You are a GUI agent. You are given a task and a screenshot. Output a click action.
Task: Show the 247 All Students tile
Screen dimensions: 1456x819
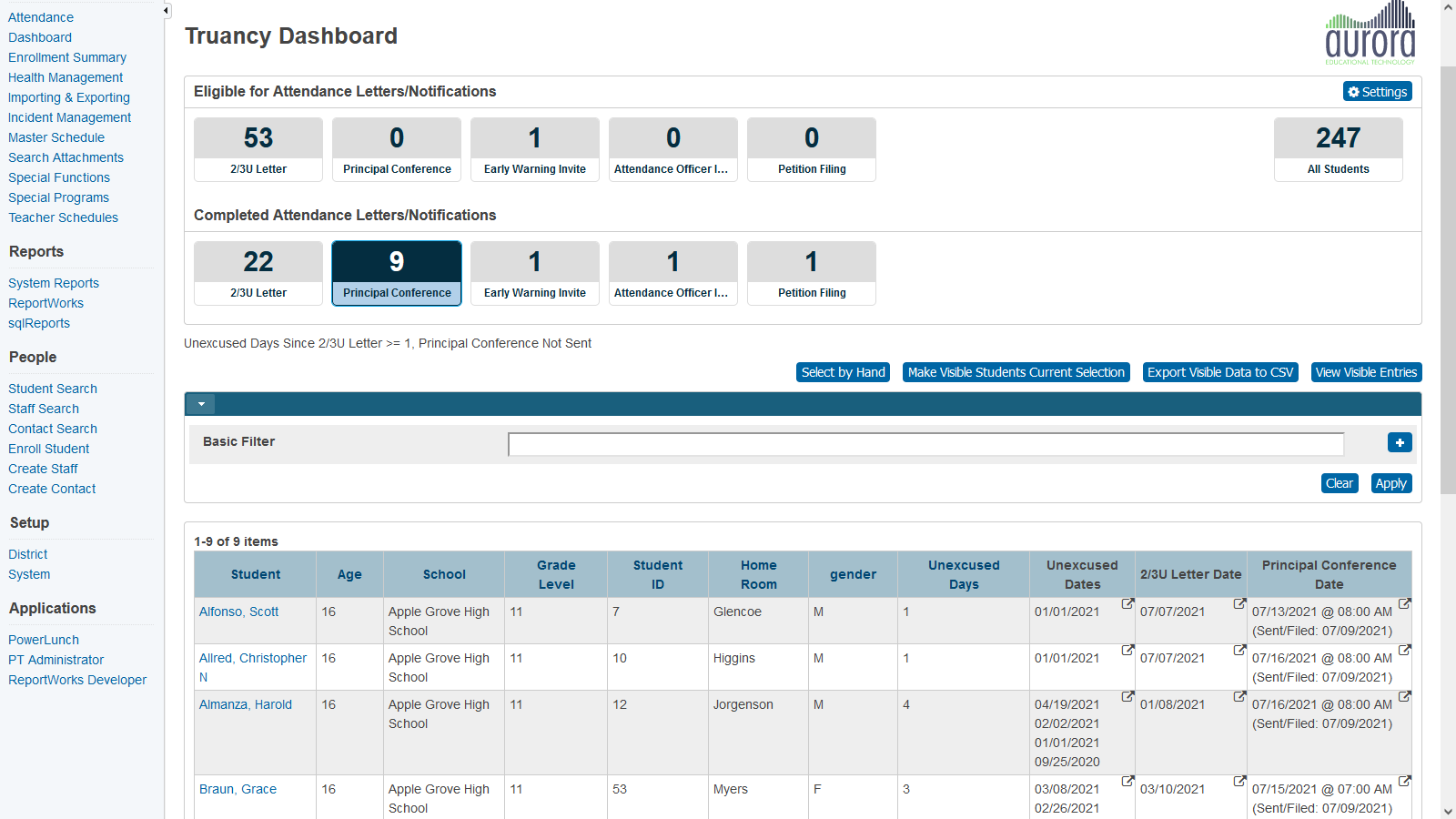pos(1338,149)
